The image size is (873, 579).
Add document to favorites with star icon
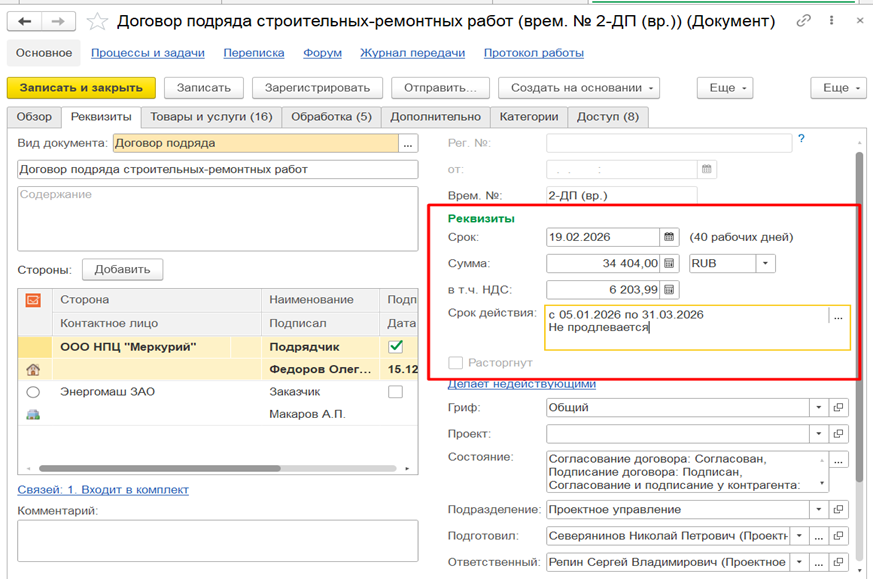(x=97, y=22)
